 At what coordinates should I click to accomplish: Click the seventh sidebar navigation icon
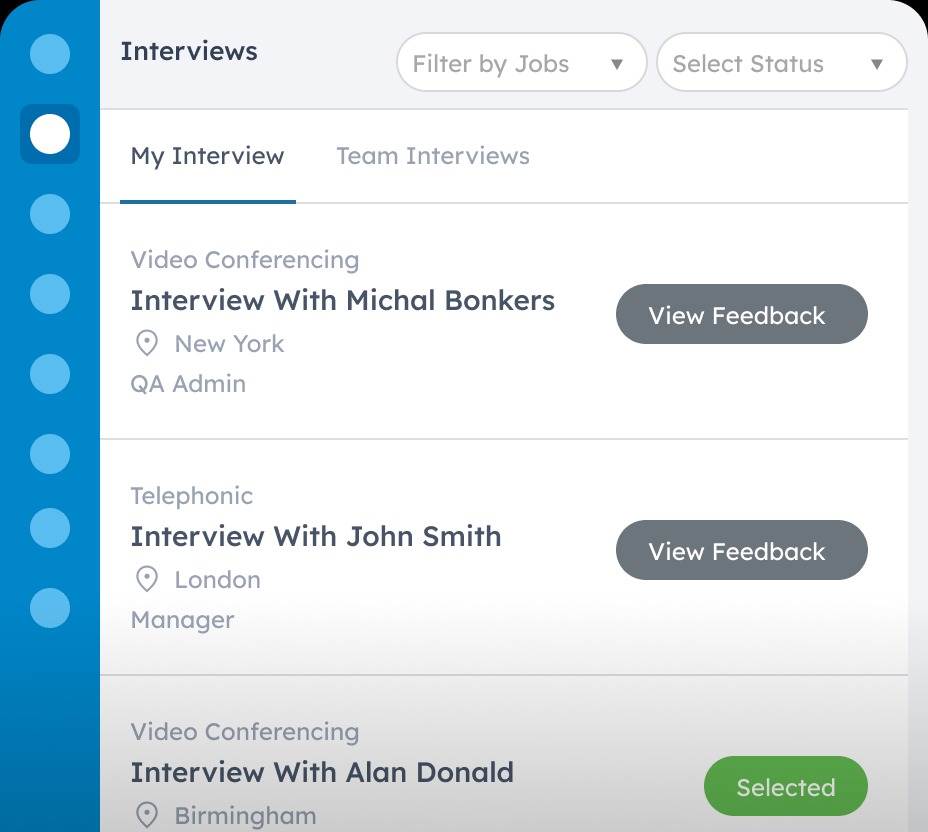pyautogui.click(x=50, y=528)
